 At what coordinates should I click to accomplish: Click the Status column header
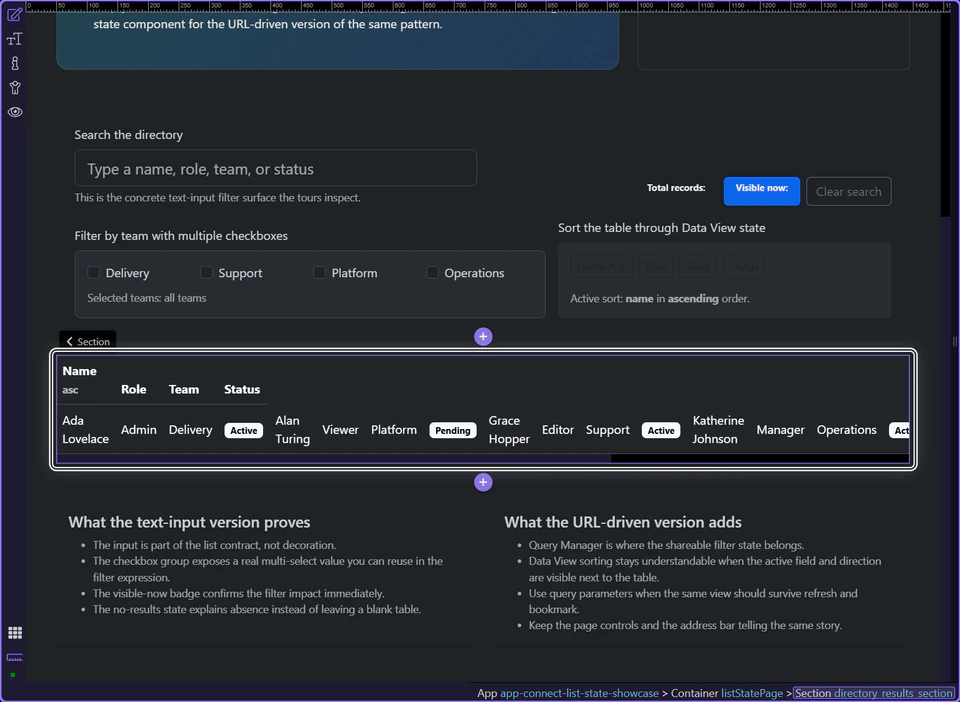pos(242,389)
